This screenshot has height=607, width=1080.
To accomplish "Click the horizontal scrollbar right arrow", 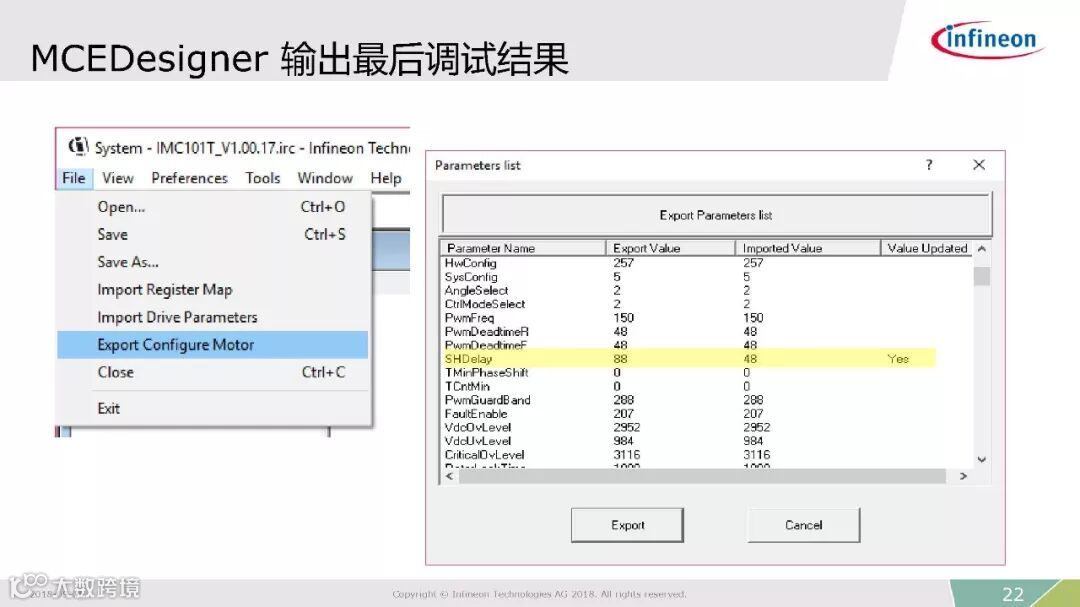I will (x=963, y=476).
